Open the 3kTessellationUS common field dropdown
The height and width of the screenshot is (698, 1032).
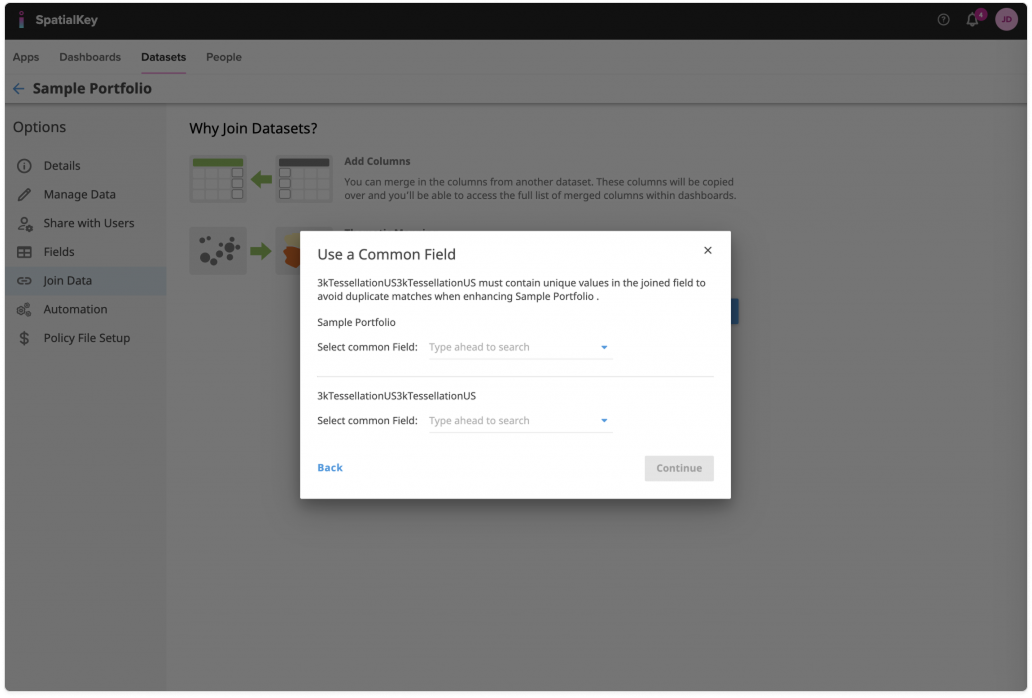point(603,419)
